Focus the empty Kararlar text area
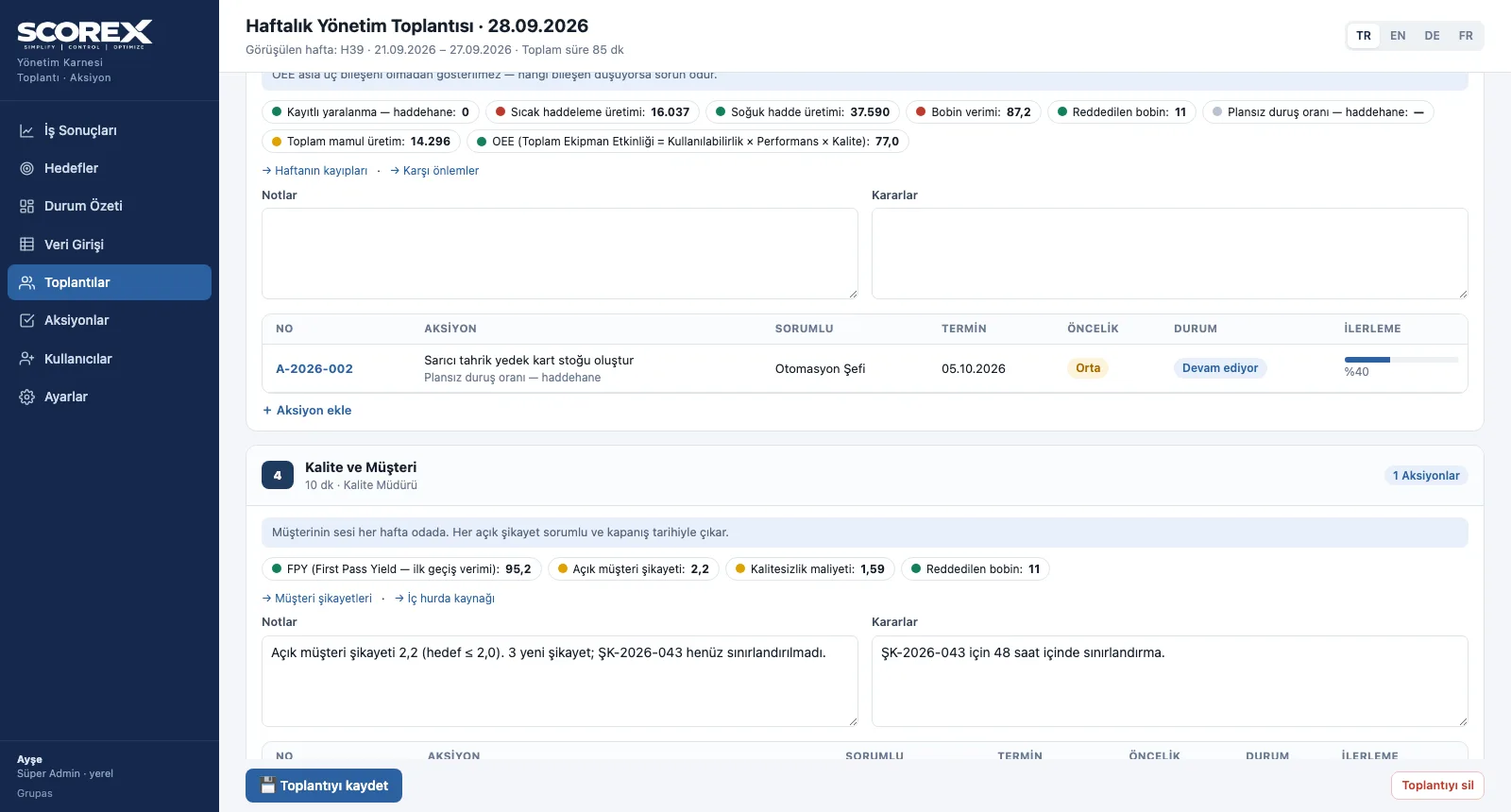The height and width of the screenshot is (812, 1511). click(x=1169, y=253)
